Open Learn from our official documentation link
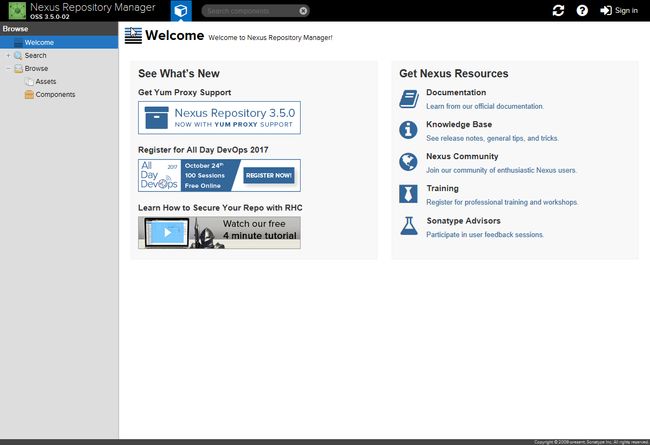Viewport: 650px width, 445px height. pos(485,106)
